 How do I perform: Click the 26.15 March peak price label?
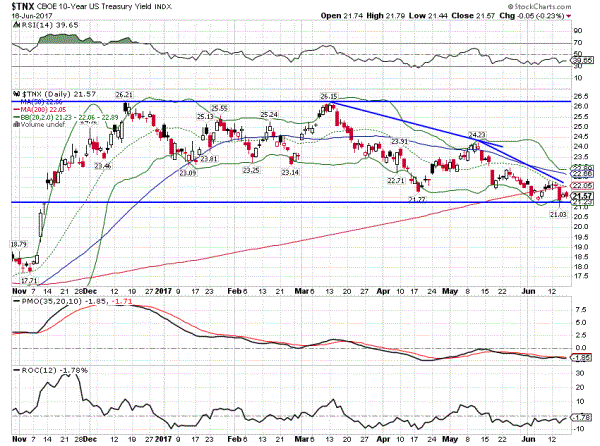[328, 96]
